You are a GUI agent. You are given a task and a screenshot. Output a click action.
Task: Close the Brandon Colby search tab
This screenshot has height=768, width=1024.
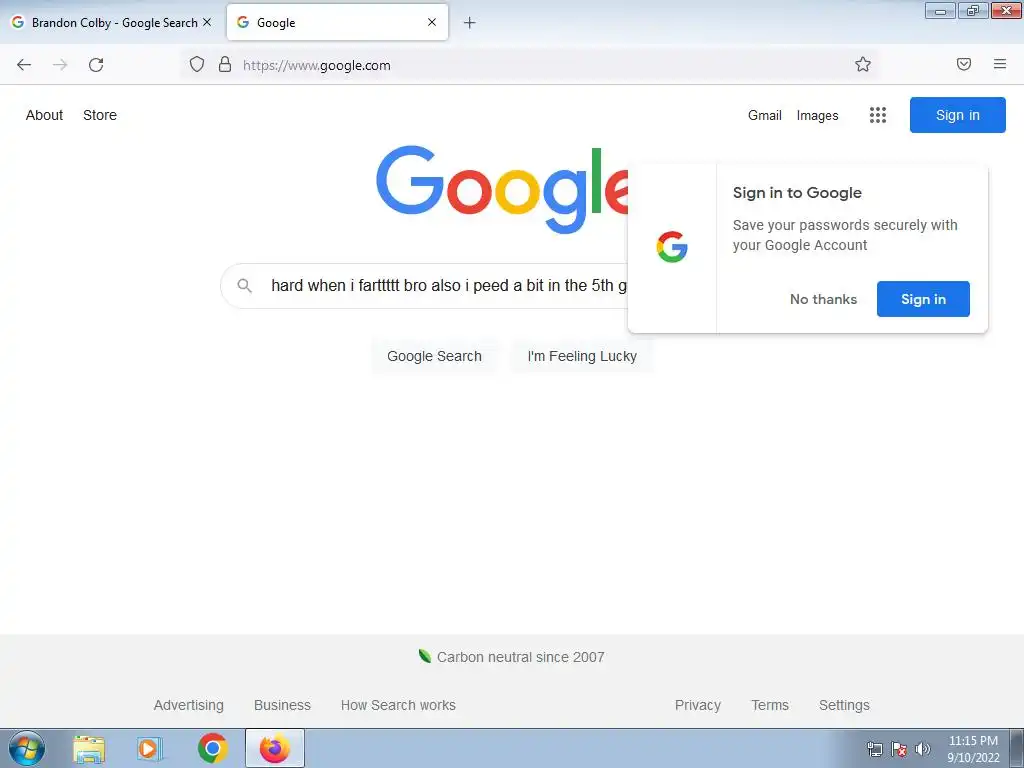(207, 22)
